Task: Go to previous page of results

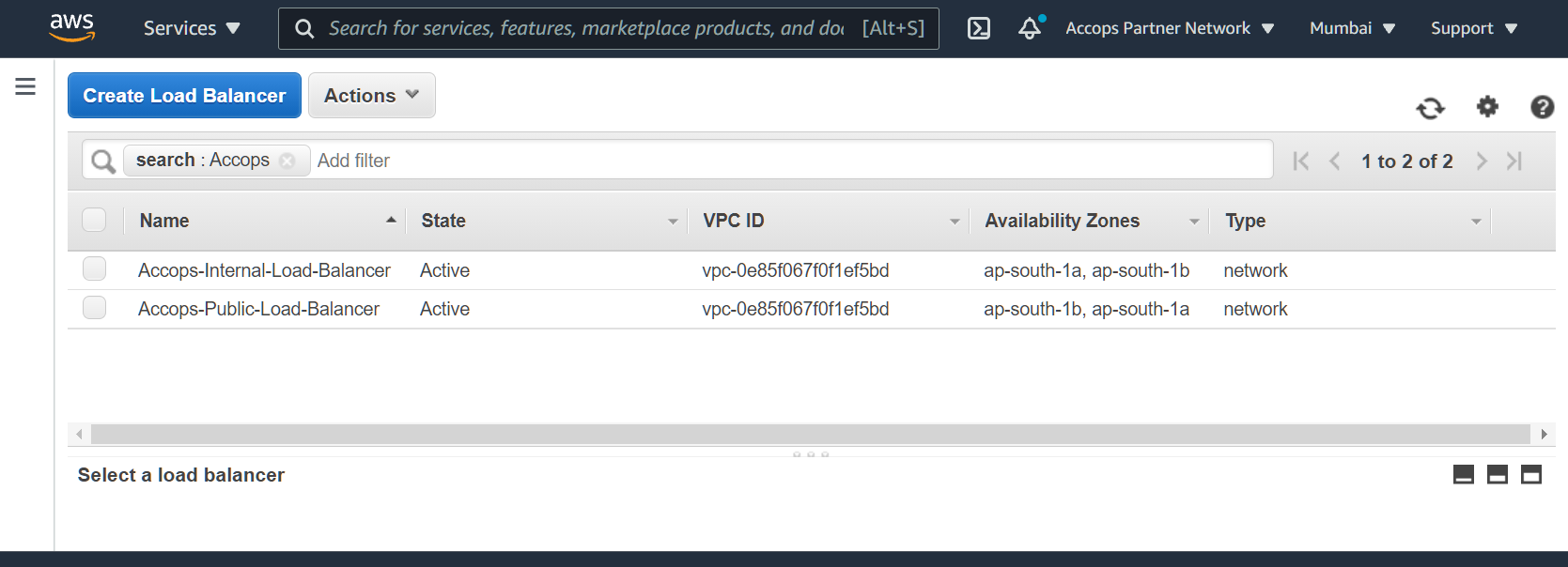Action: point(1334,161)
